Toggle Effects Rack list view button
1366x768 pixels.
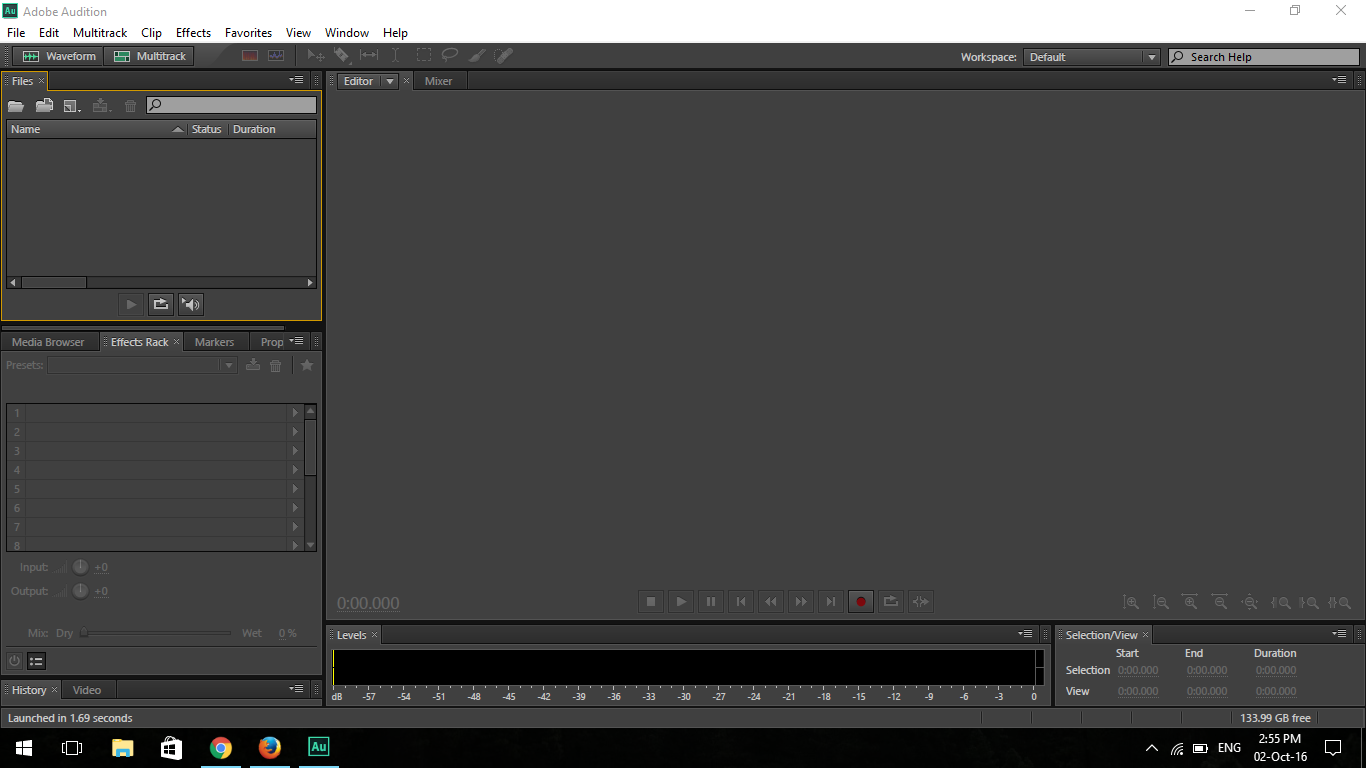click(36, 661)
